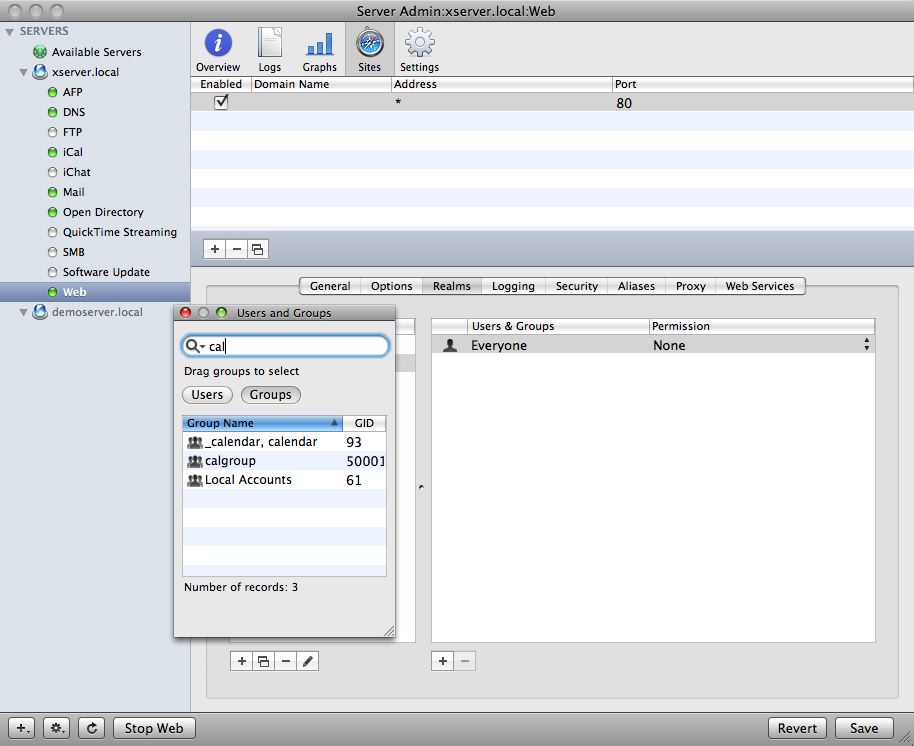This screenshot has height=746, width=914.
Task: Open Web Settings gear
Action: tap(420, 50)
